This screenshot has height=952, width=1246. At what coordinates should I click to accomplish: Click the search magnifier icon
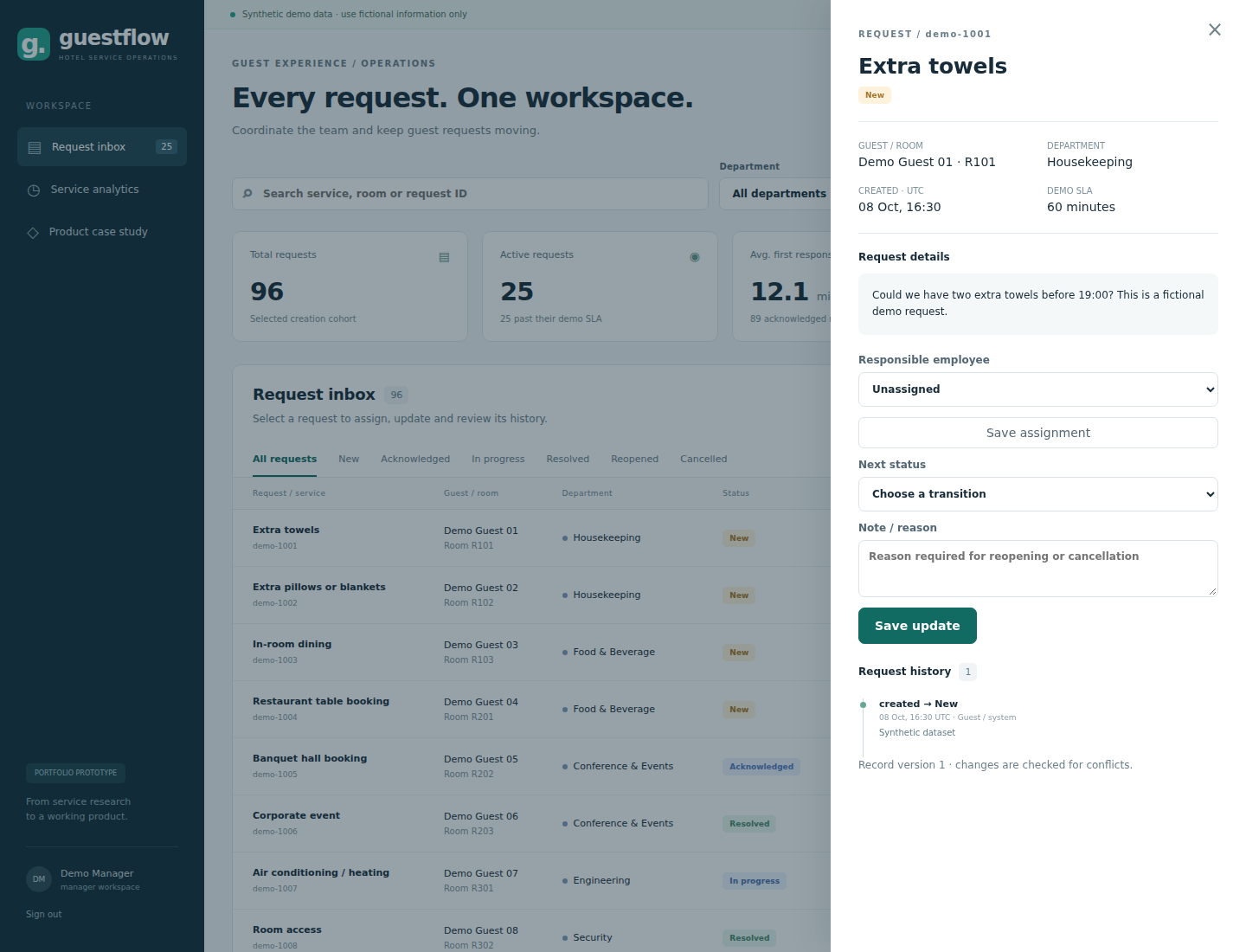point(247,194)
